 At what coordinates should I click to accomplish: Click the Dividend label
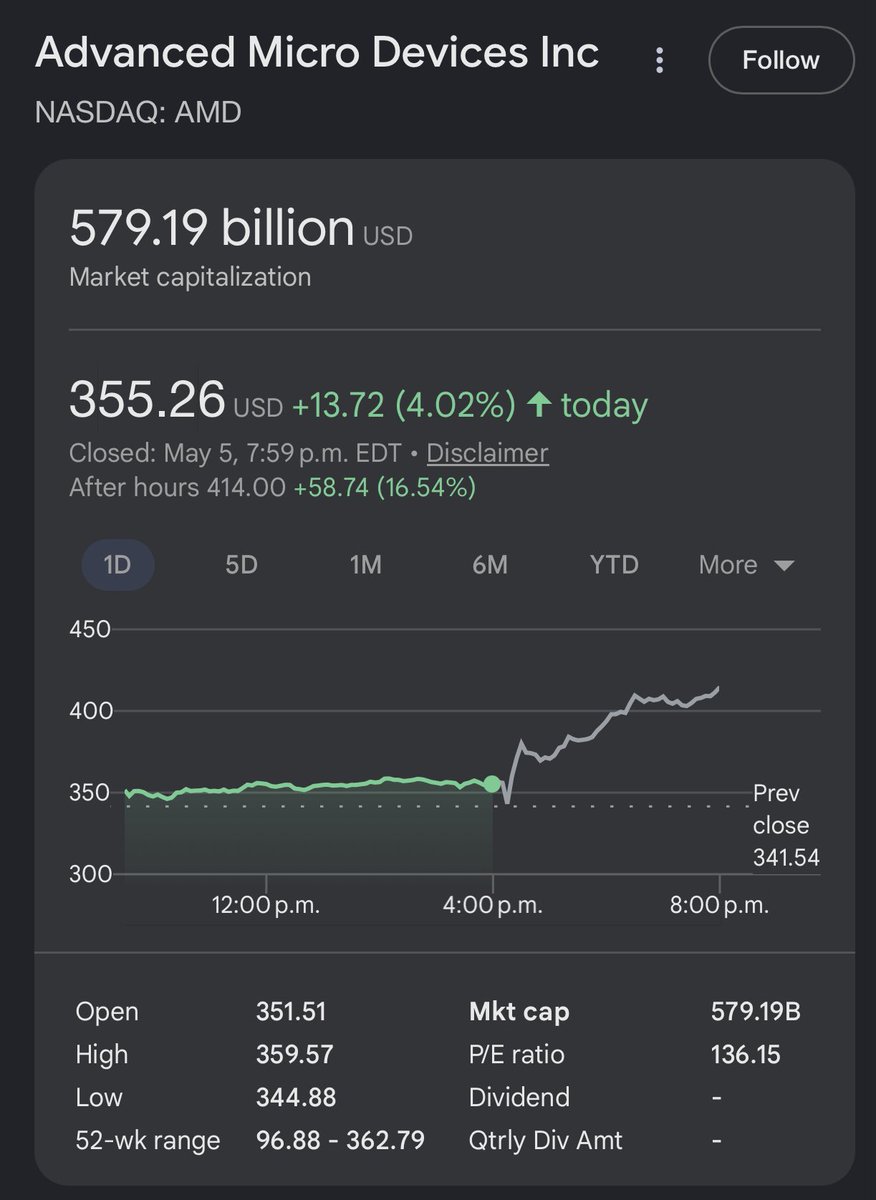click(x=519, y=1097)
